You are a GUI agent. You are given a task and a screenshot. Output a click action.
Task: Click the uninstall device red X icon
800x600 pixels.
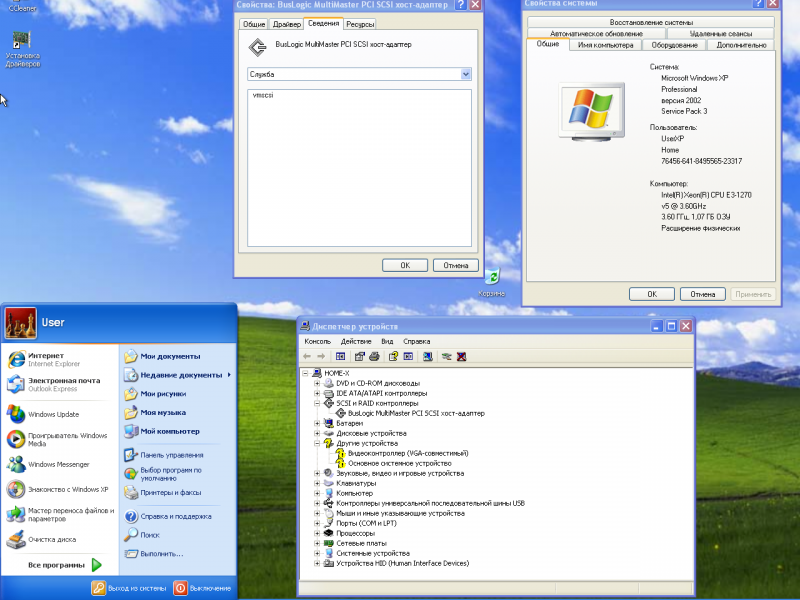point(462,357)
